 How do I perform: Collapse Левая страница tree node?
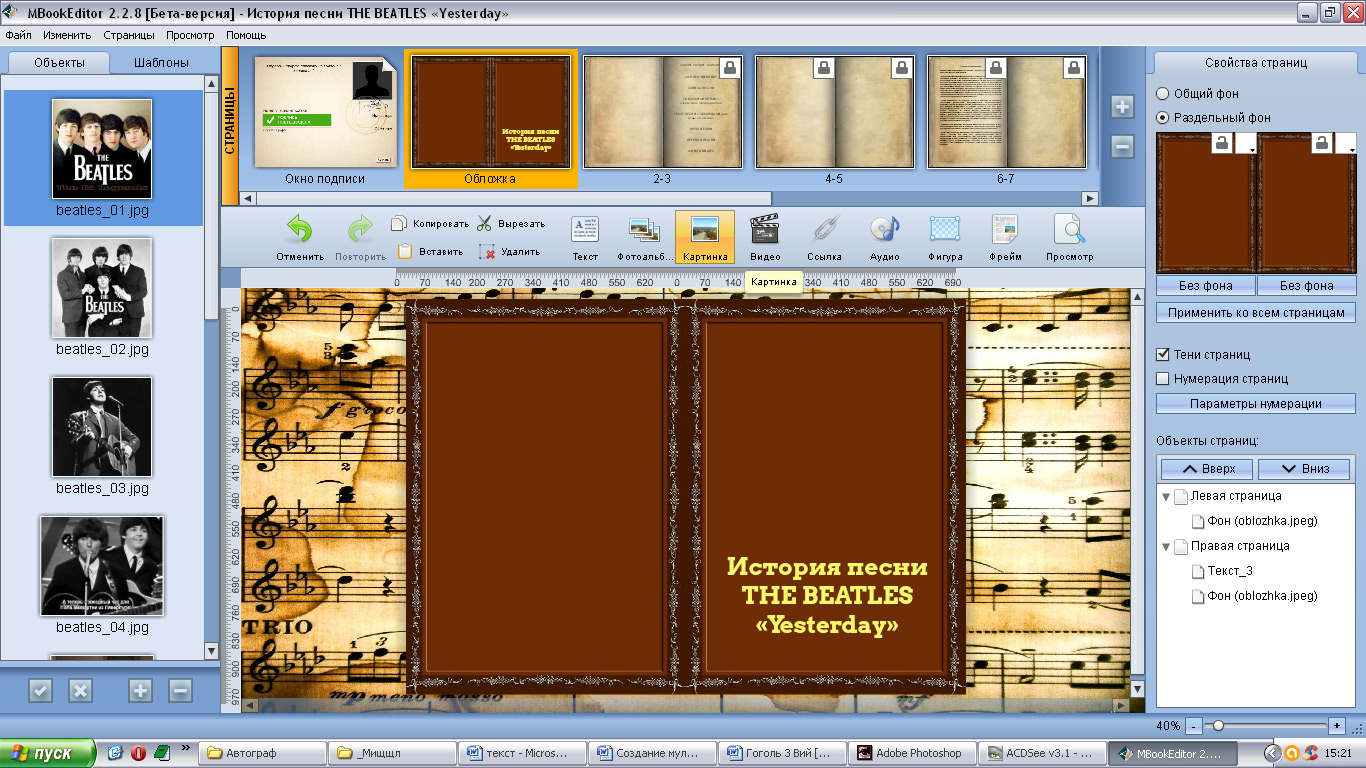point(1165,496)
